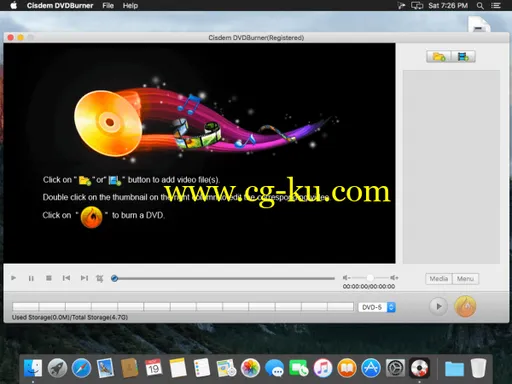This screenshot has height=384, width=512.
Task: Open Reminders from the Dock
Action: click(x=202, y=368)
